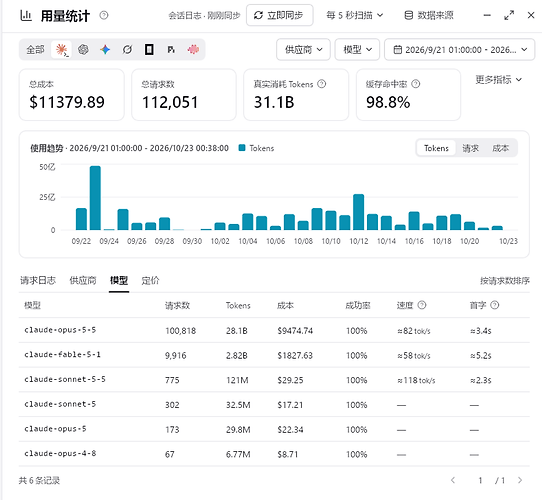This screenshot has height=500, width=542.
Task: Toggle the Tokens legend swatch
Action: pyautogui.click(x=242, y=148)
